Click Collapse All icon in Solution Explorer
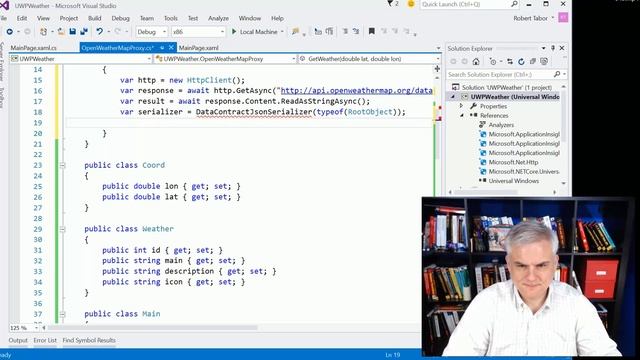640x360 pixels. point(533,62)
